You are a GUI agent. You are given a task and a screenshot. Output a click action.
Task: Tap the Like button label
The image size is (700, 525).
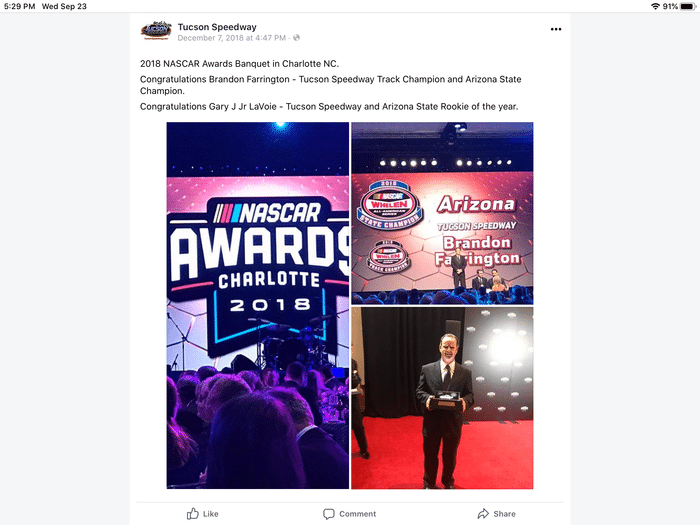211,514
